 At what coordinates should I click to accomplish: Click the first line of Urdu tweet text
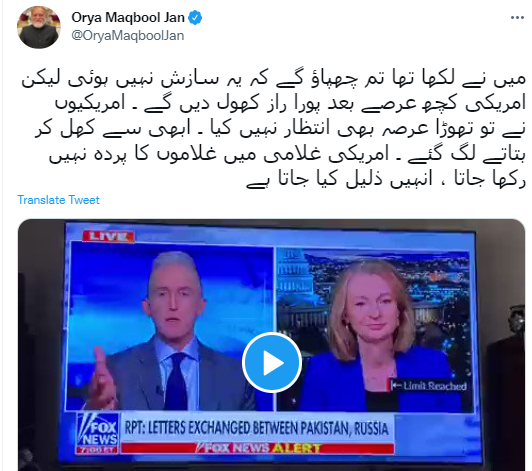tap(273, 80)
